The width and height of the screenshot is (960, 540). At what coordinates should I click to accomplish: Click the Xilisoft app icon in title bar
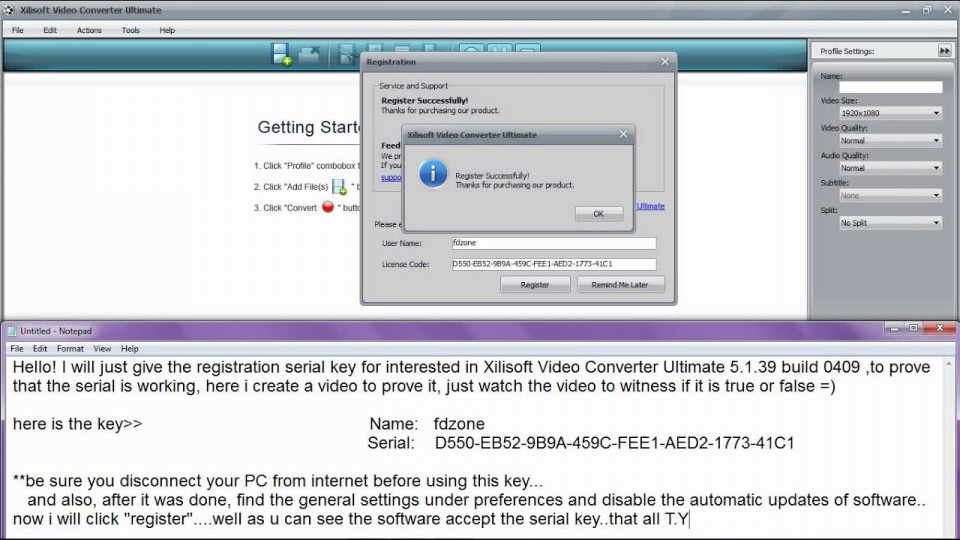tap(9, 10)
